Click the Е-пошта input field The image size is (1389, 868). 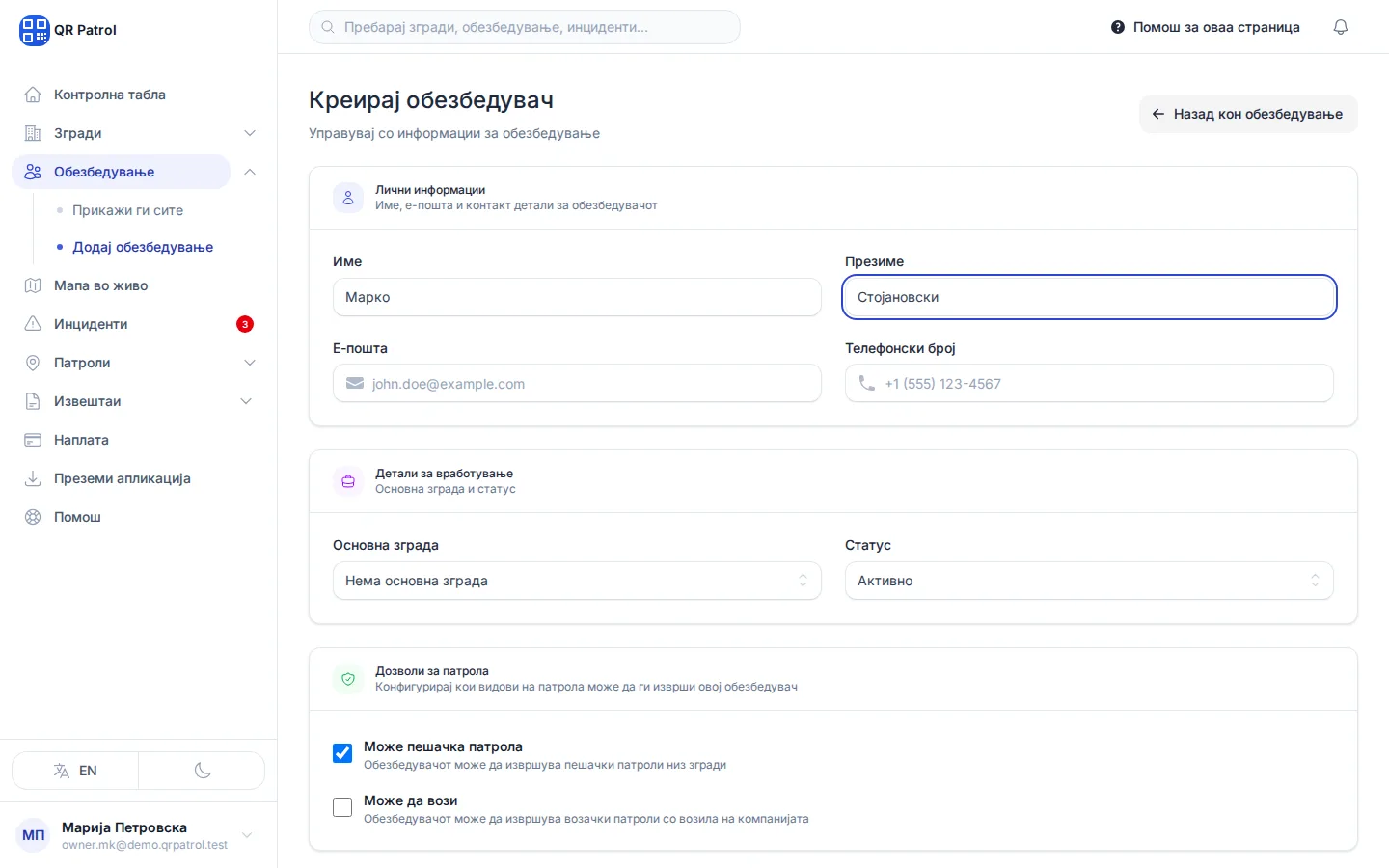tap(577, 383)
